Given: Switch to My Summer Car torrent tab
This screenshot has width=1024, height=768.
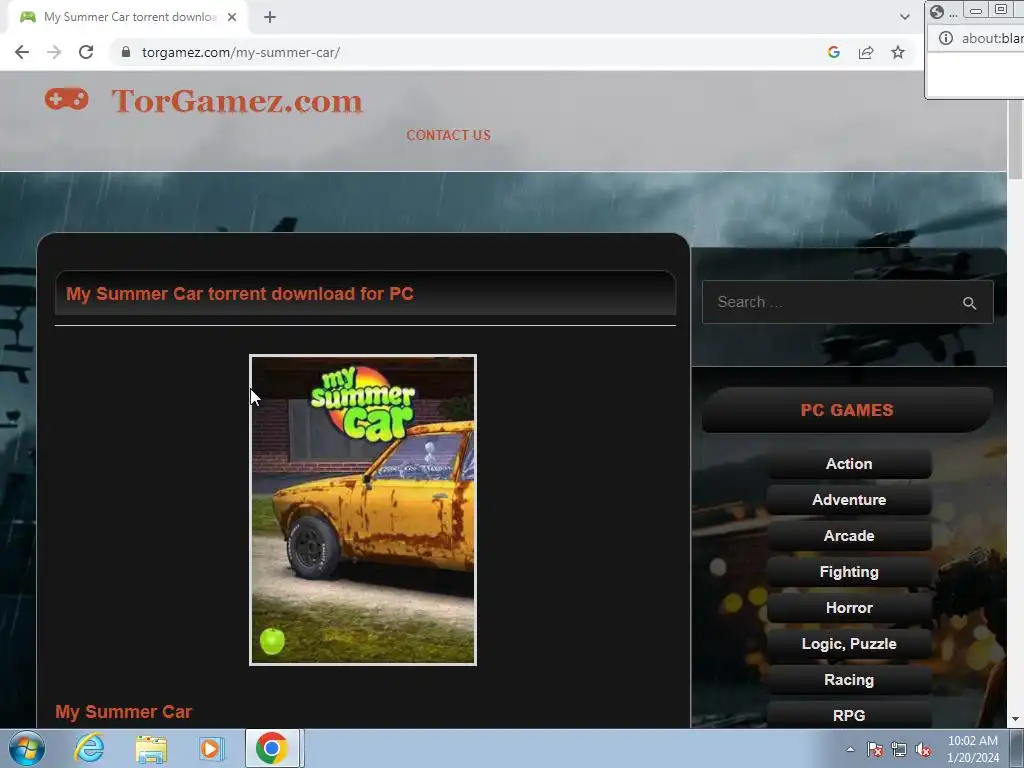Looking at the screenshot, I should point(128,17).
